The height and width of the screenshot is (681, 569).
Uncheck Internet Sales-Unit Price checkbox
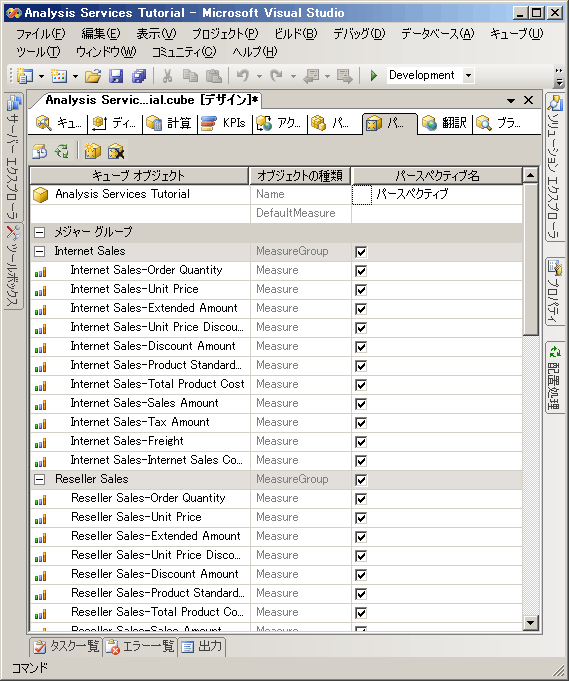point(361,290)
